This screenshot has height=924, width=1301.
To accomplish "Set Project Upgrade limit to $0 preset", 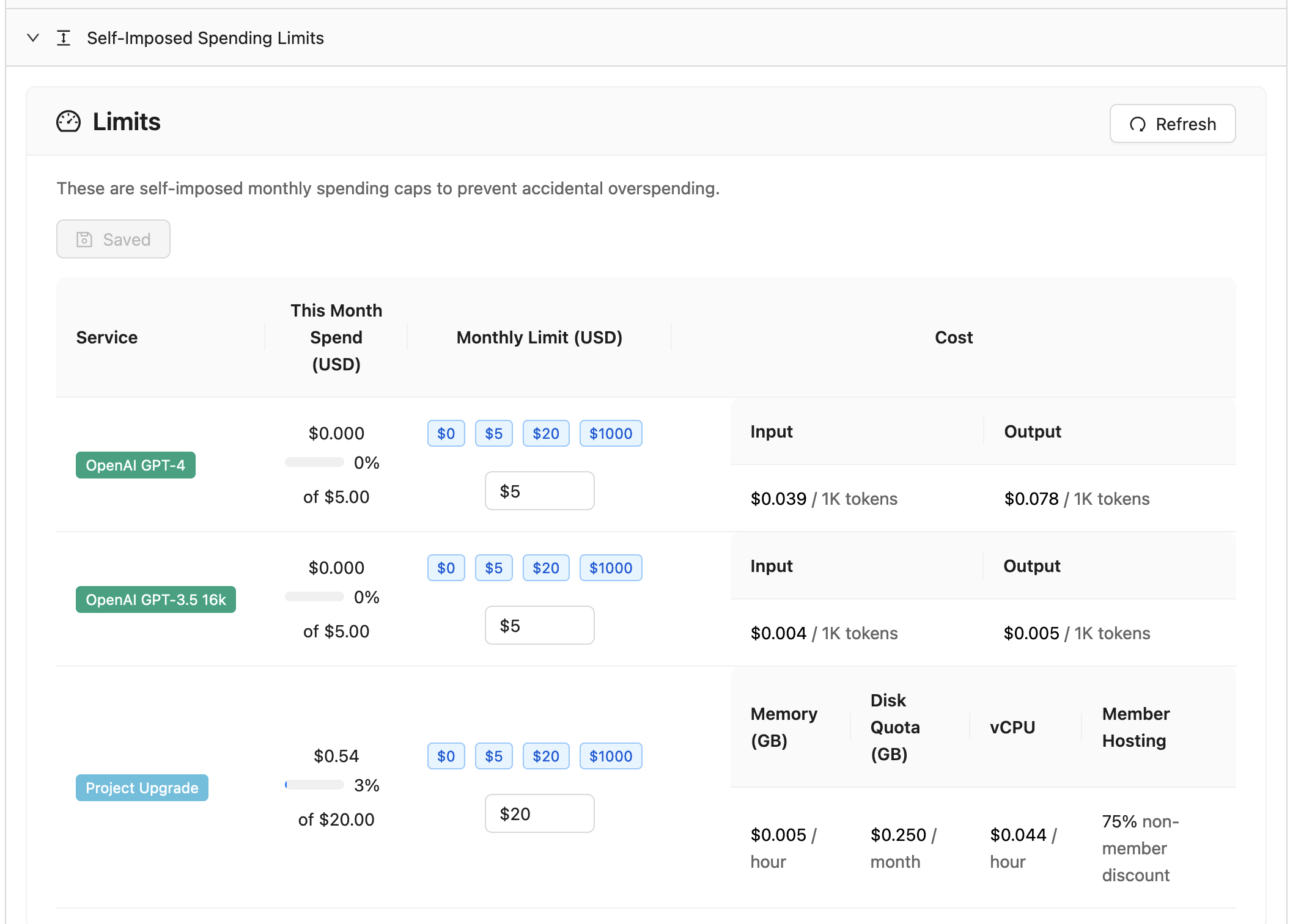I will tap(446, 757).
